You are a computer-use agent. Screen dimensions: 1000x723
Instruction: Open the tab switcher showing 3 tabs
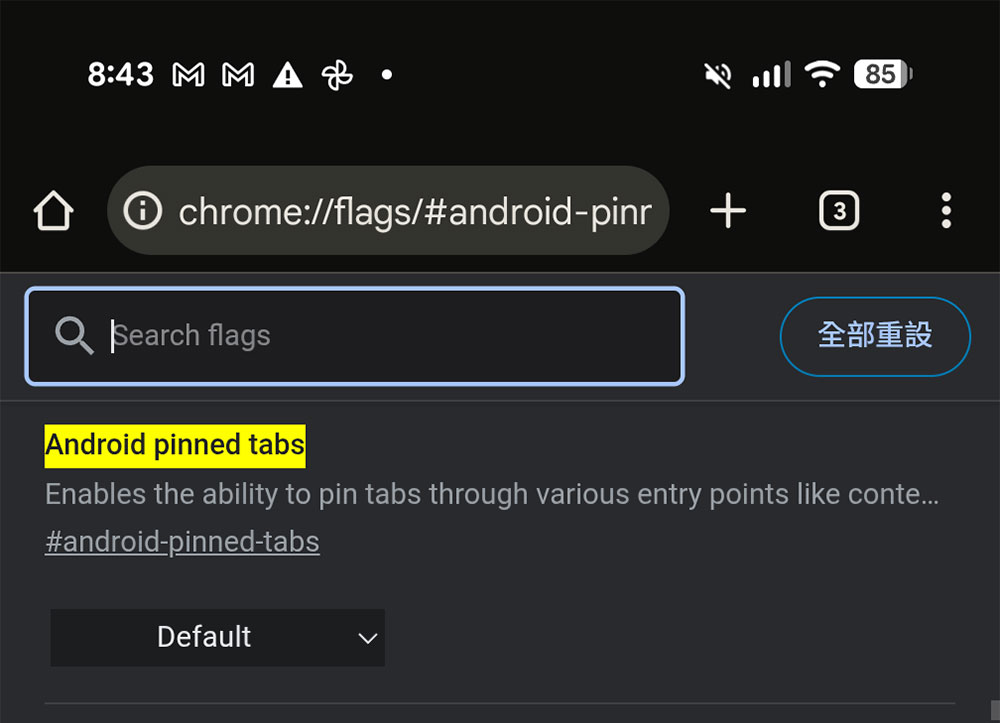(838, 210)
